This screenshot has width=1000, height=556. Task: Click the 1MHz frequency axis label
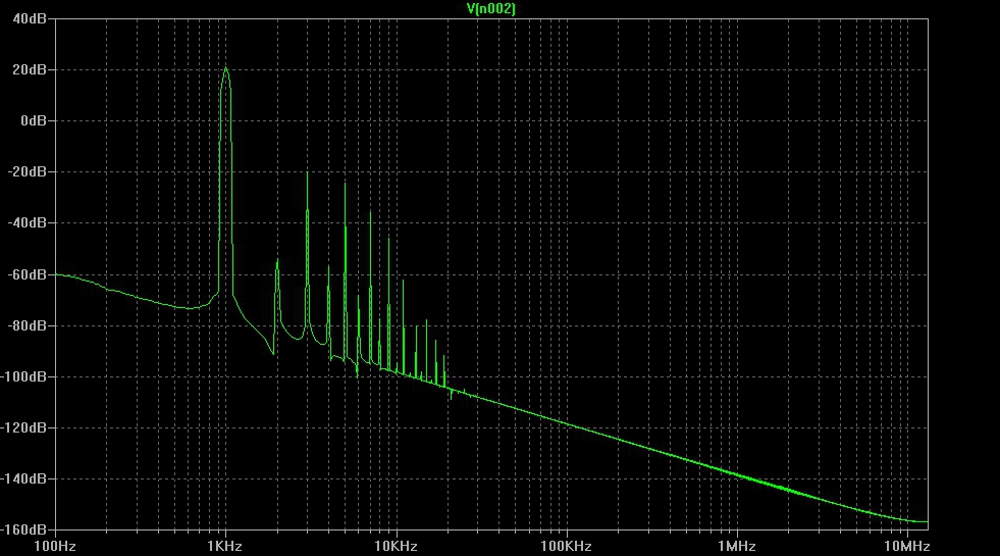point(737,546)
